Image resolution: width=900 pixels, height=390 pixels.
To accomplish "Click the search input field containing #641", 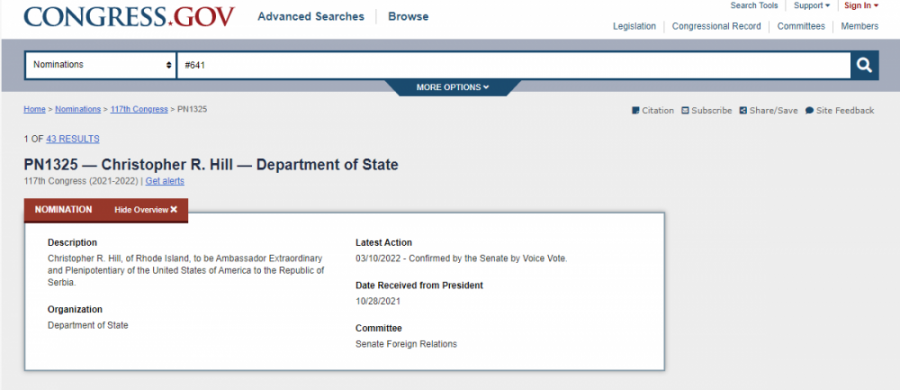I will [514, 65].
